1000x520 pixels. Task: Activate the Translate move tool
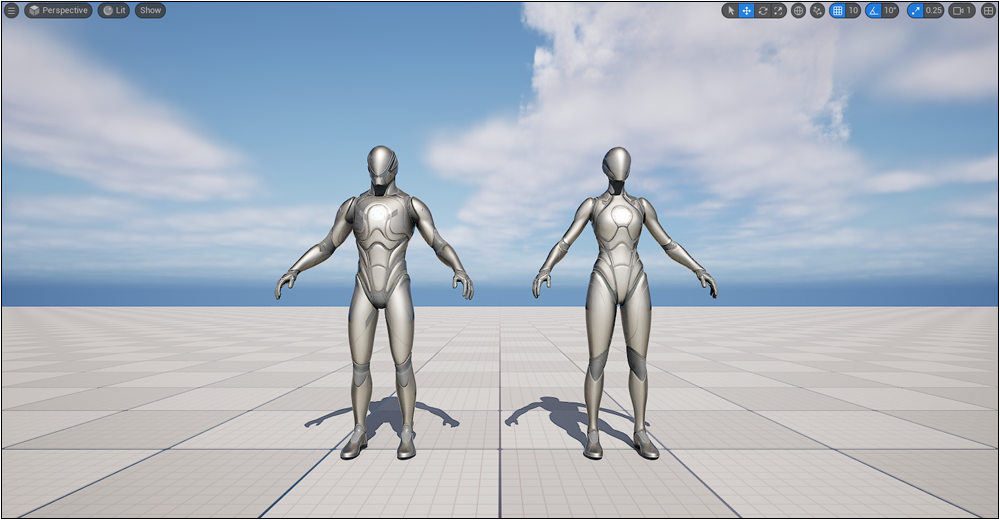pos(746,10)
